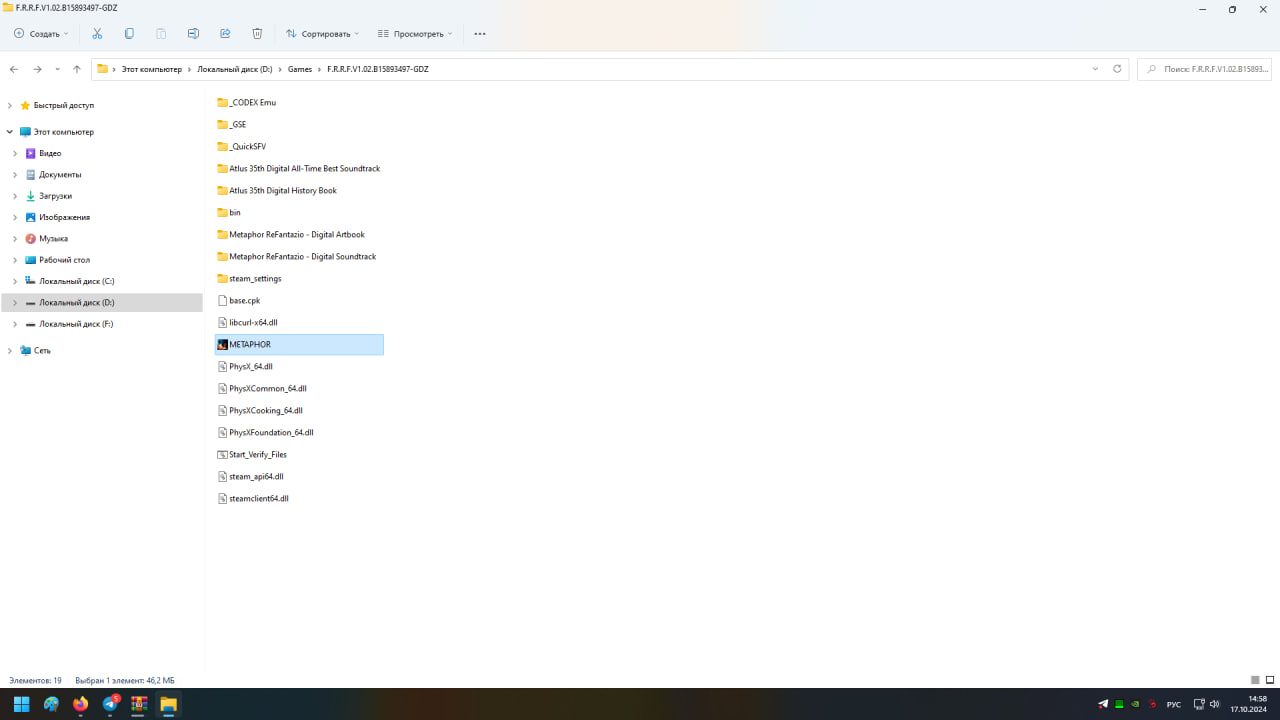Select PhysXCooking_64.dll file

(260, 410)
